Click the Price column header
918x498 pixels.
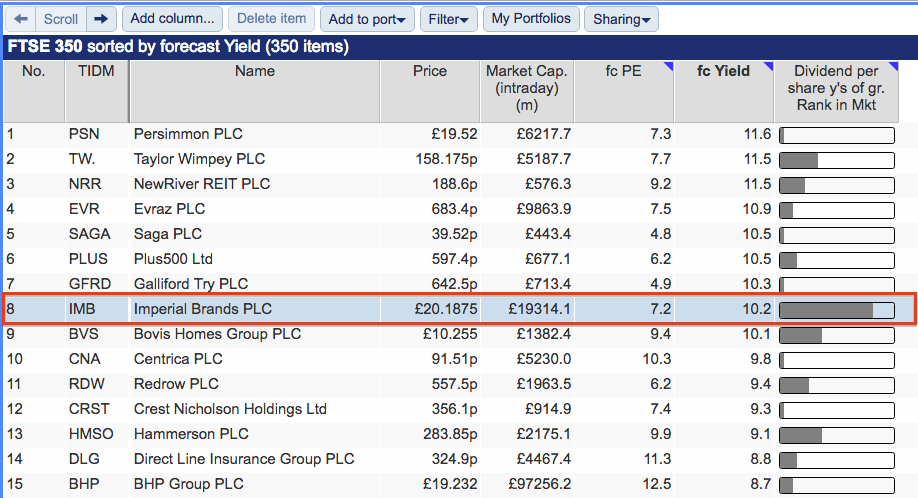(x=430, y=91)
